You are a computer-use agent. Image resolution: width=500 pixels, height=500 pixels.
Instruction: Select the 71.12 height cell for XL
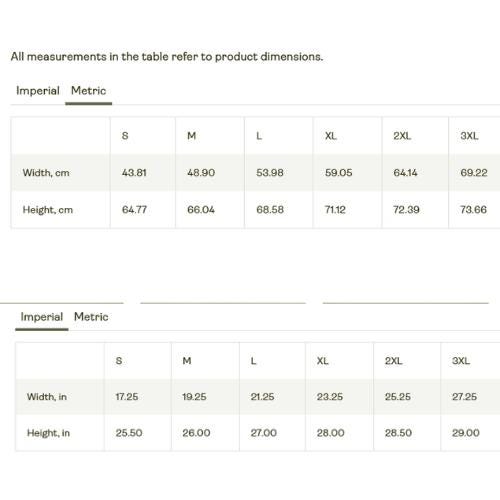335,210
